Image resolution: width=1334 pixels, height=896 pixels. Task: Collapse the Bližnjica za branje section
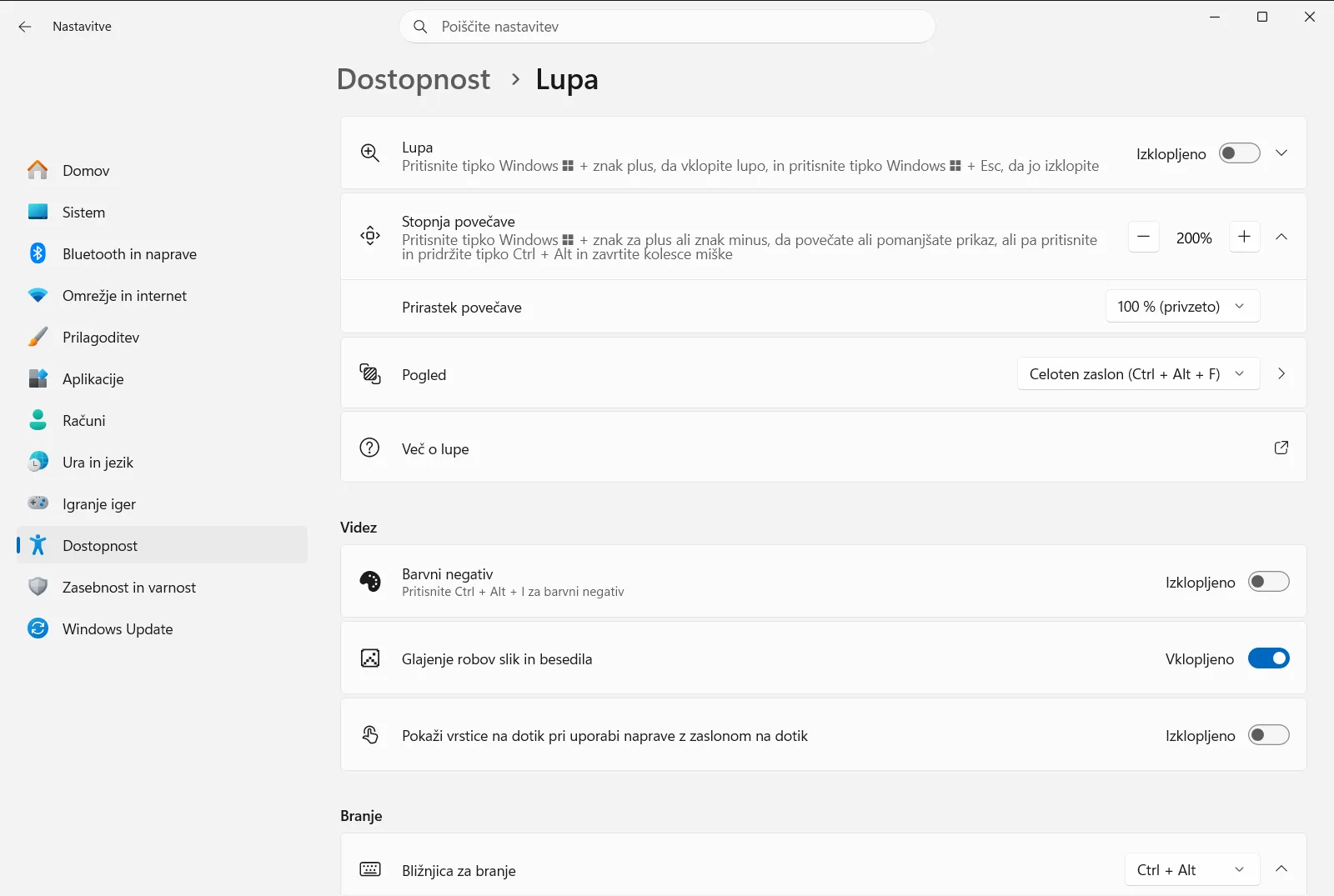tap(1281, 869)
